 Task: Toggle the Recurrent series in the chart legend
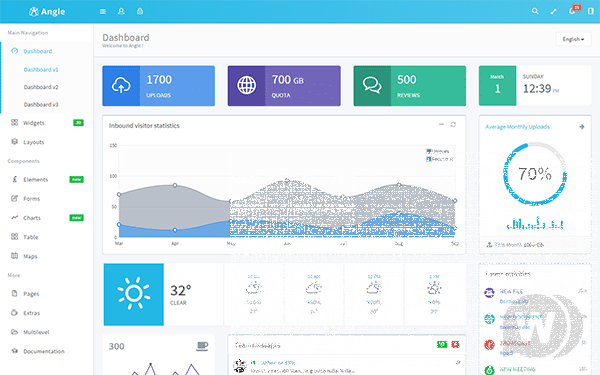[440, 159]
